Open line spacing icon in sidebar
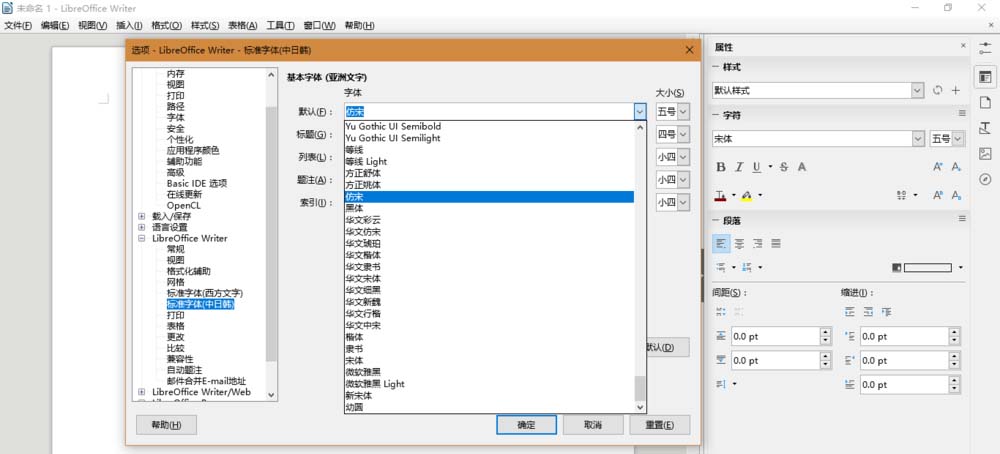This screenshot has height=454, width=1000. click(x=721, y=384)
